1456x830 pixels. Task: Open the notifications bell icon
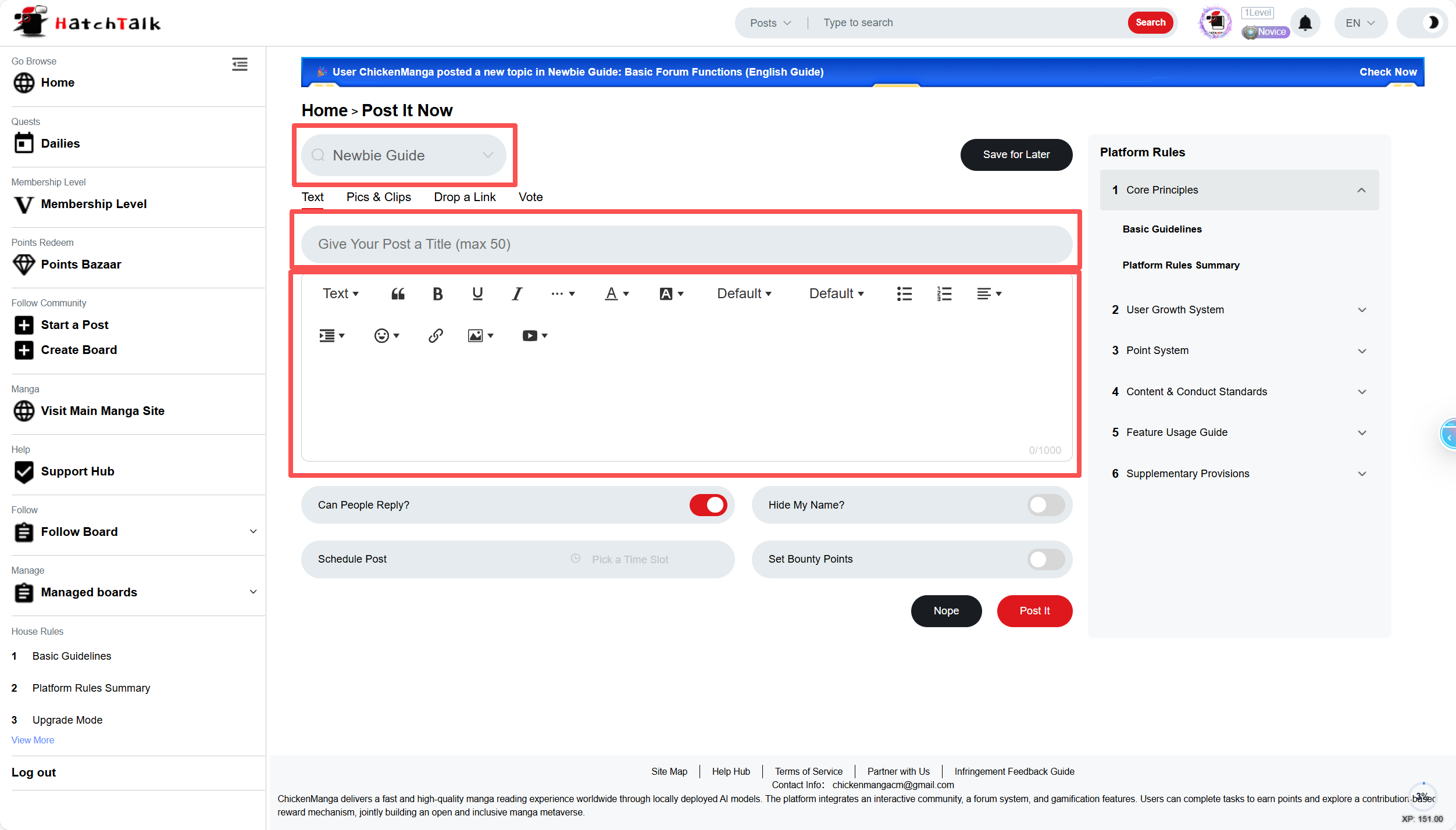coord(1305,23)
